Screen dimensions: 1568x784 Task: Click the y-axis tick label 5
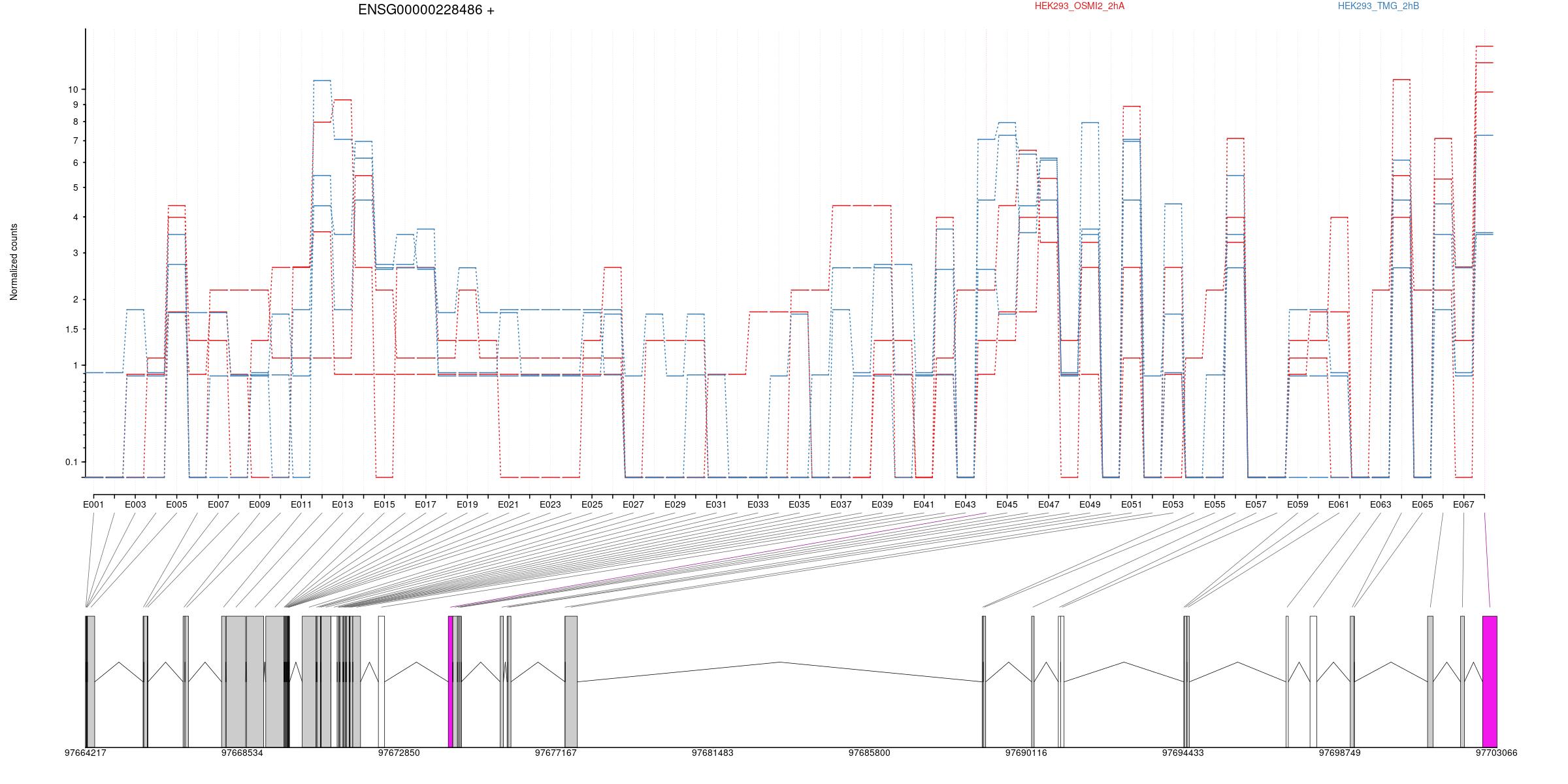click(75, 188)
